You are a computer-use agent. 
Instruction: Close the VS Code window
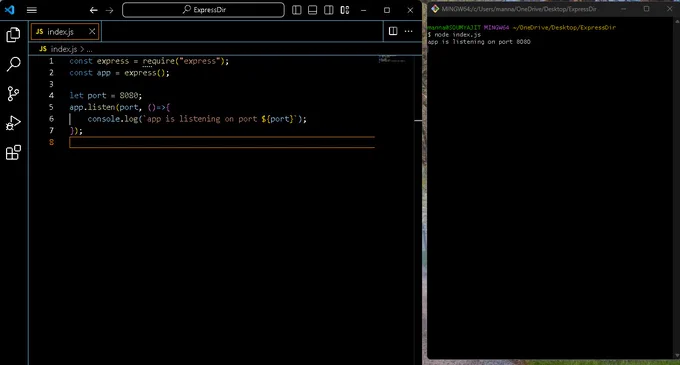[x=410, y=10]
